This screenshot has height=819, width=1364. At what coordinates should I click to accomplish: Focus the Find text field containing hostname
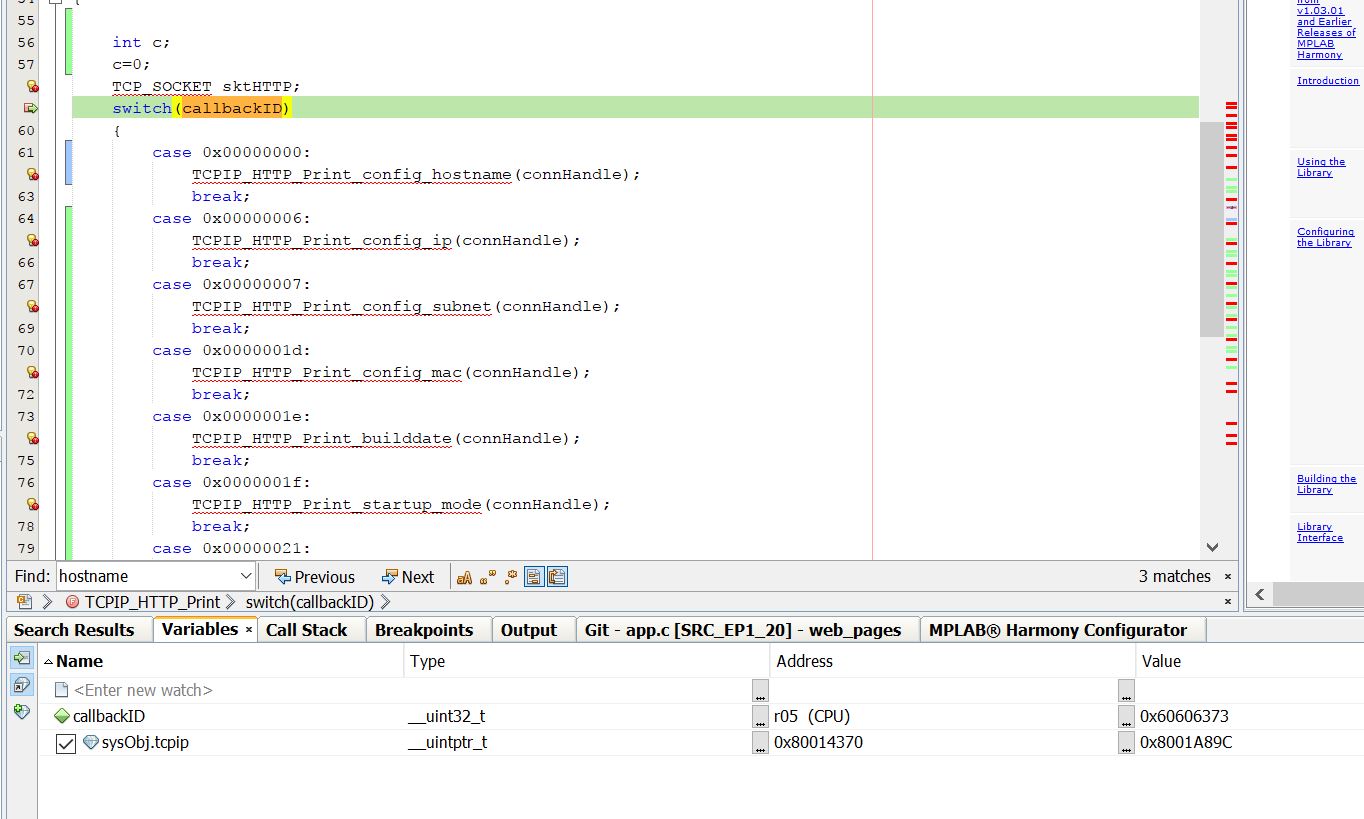click(147, 577)
